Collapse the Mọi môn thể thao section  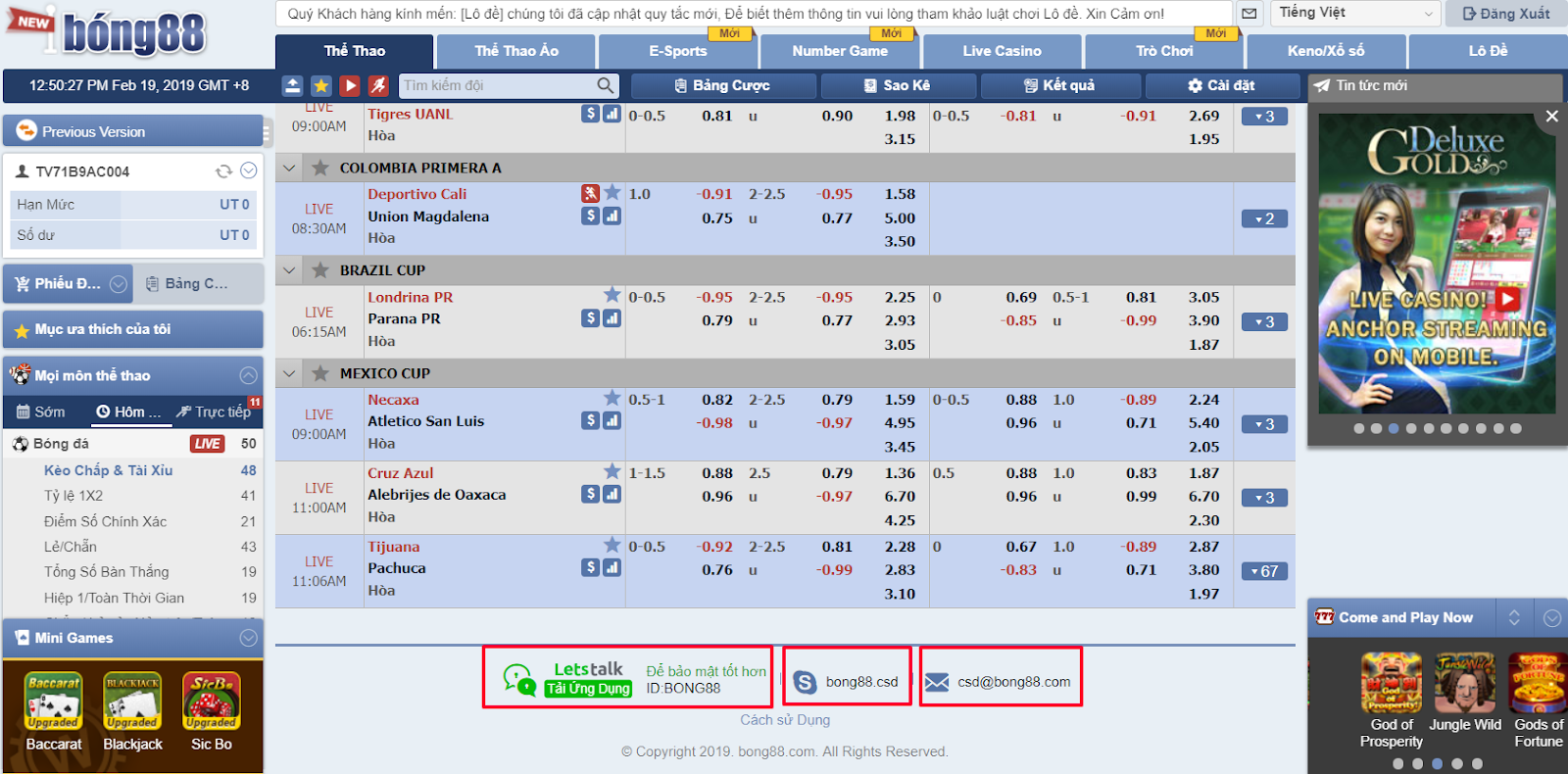coord(249,375)
